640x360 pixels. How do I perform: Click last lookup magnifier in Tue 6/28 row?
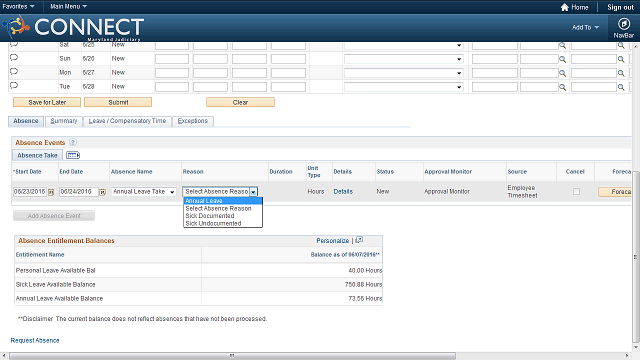pyautogui.click(x=621, y=87)
